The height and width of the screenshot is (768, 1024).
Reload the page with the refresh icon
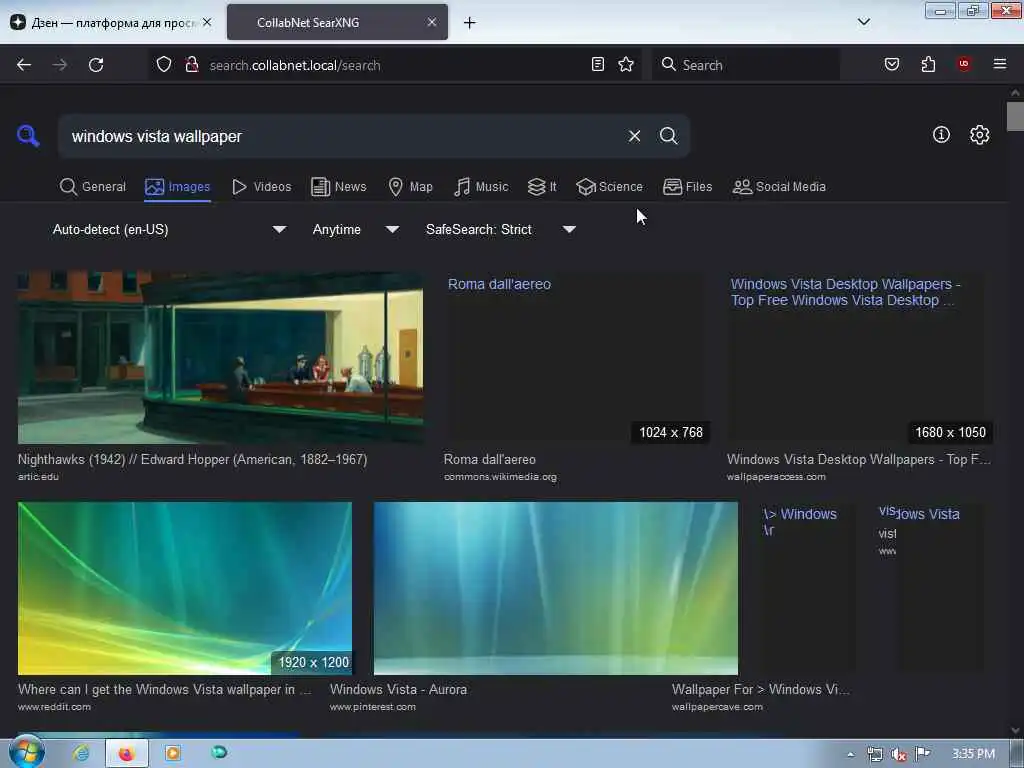tap(96, 65)
